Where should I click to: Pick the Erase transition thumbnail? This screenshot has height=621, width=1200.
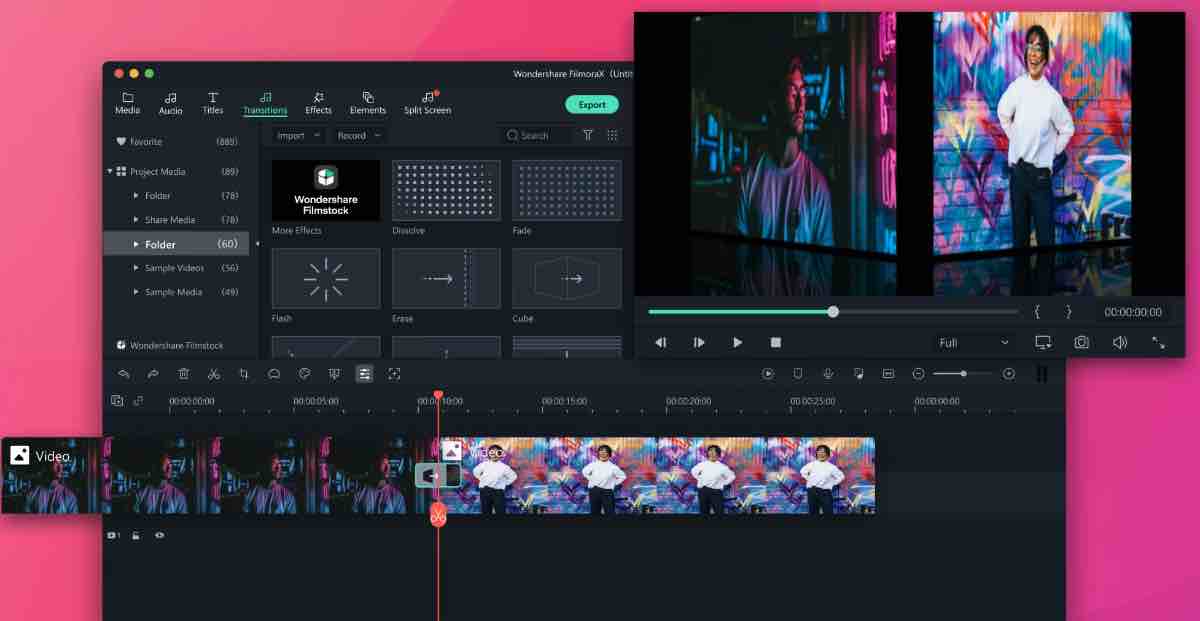[446, 279]
